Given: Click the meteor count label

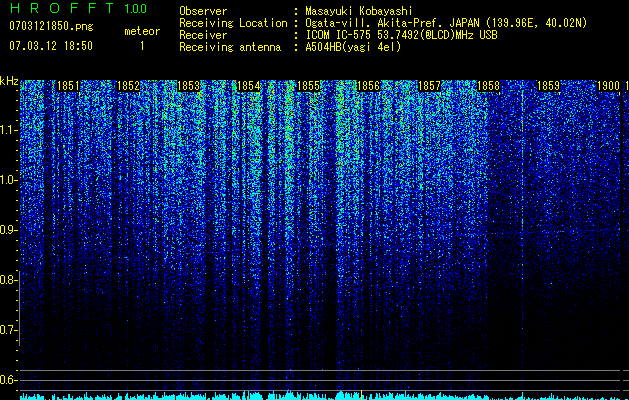Looking at the screenshot, I should pyautogui.click(x=142, y=31).
